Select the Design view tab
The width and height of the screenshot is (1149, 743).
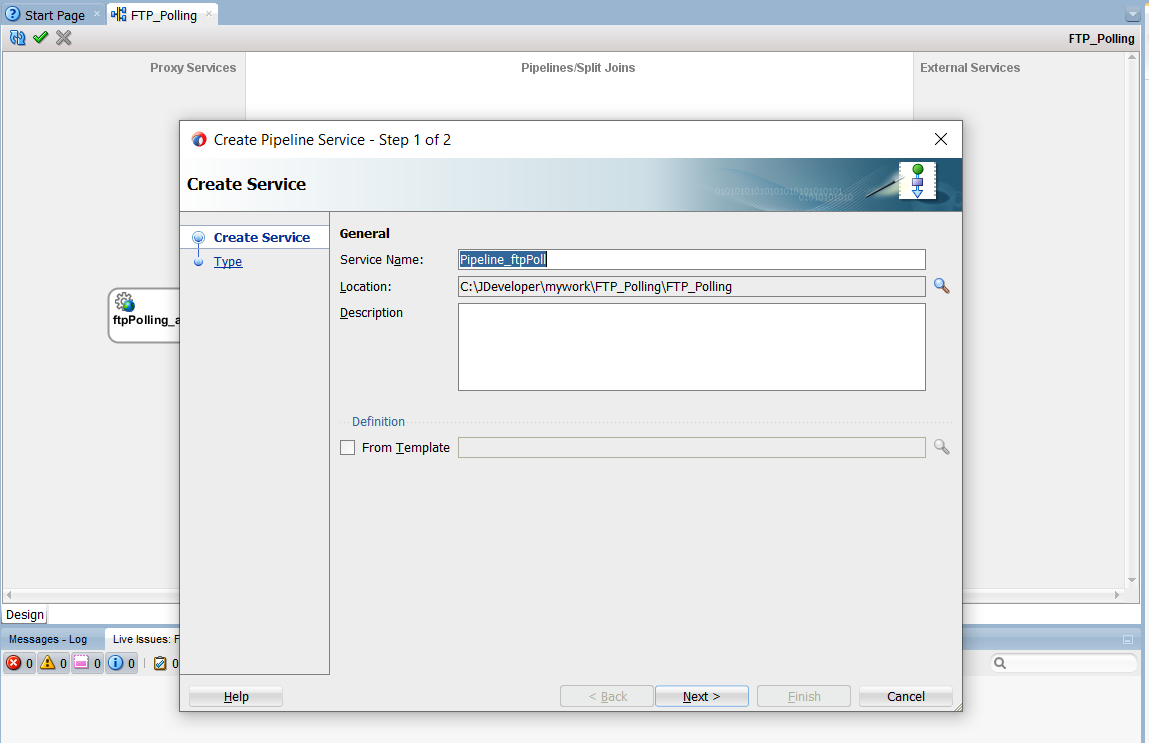(x=24, y=615)
